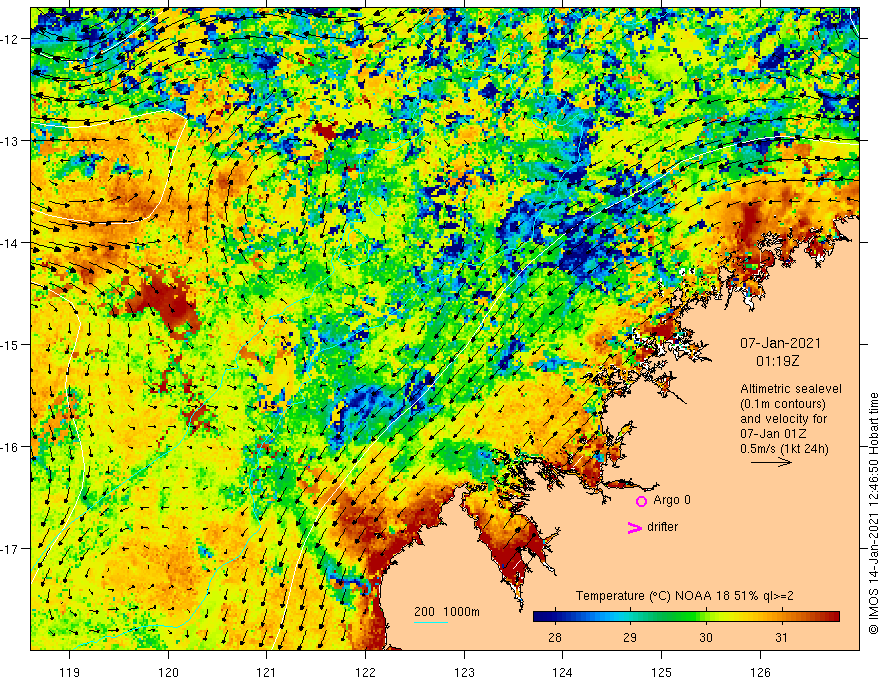Click the longitude axis label 120
The width and height of the screenshot is (880, 680).
pos(168,672)
